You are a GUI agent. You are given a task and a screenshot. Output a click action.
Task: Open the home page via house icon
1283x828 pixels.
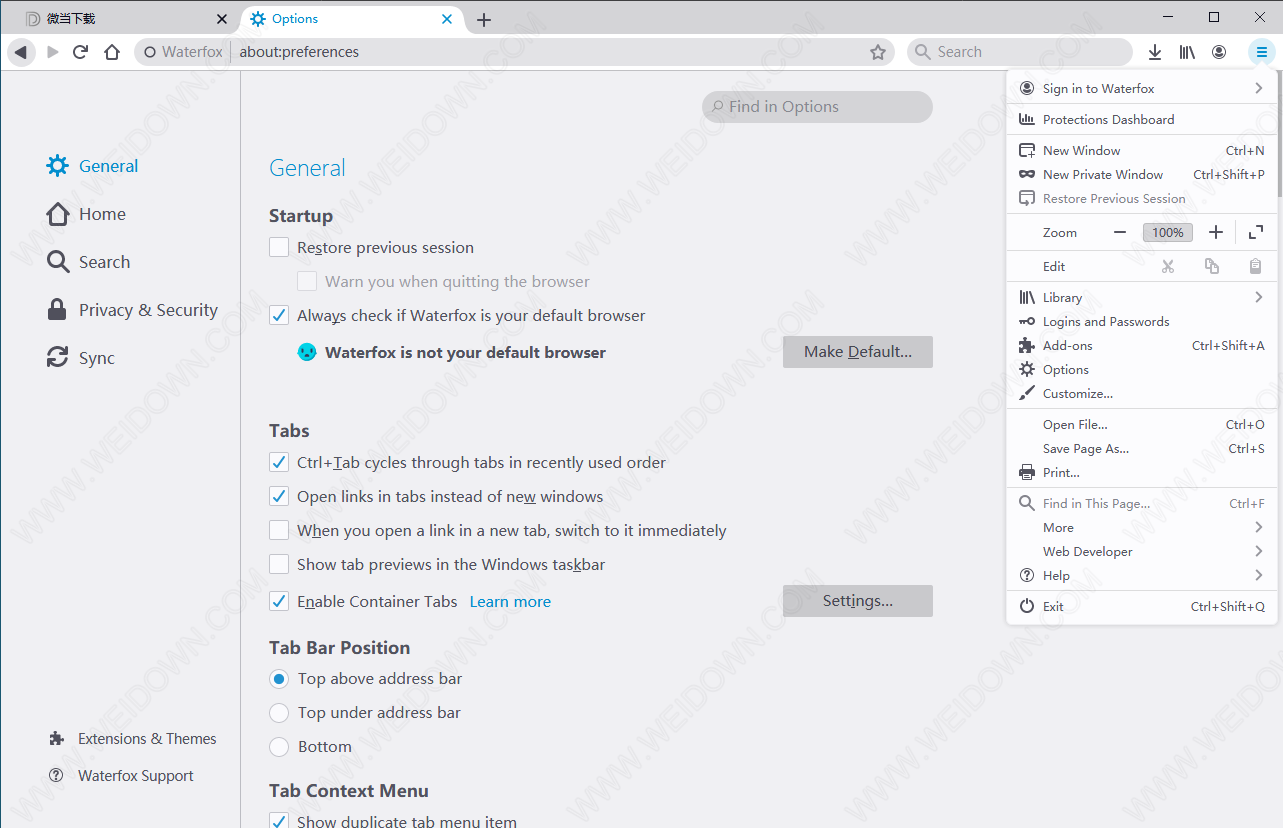(x=112, y=52)
